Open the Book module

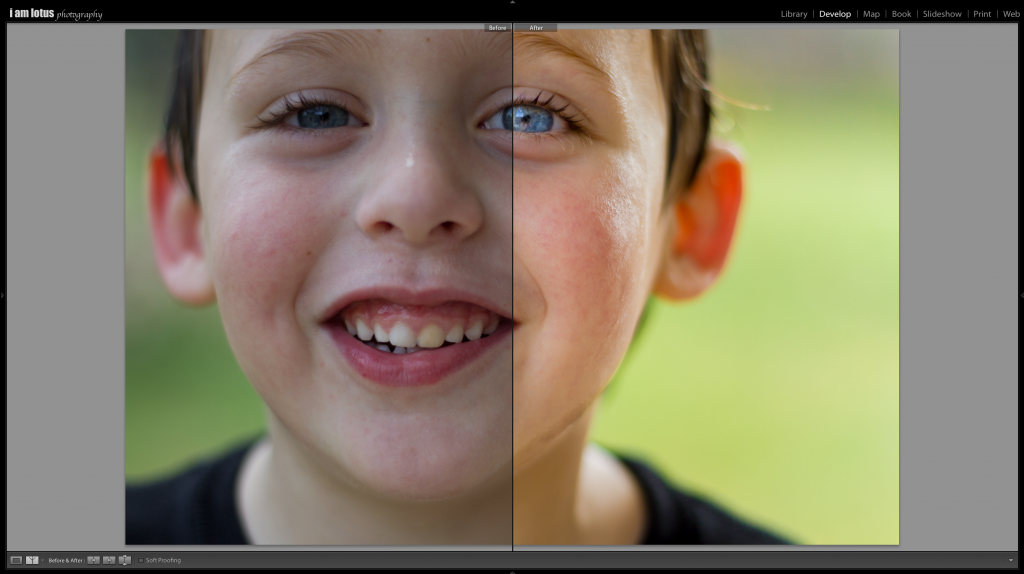tap(901, 14)
